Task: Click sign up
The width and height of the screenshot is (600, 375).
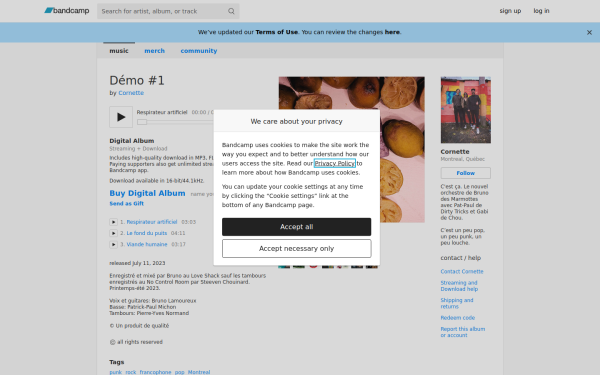Action: (510, 11)
